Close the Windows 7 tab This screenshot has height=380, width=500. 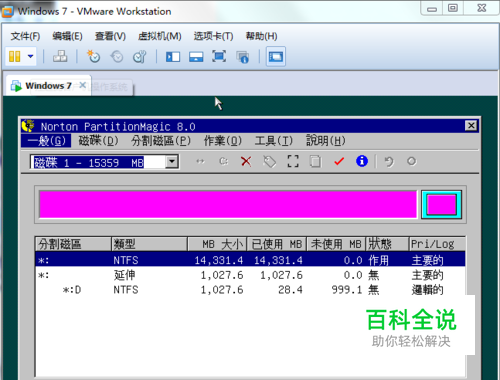point(83,85)
